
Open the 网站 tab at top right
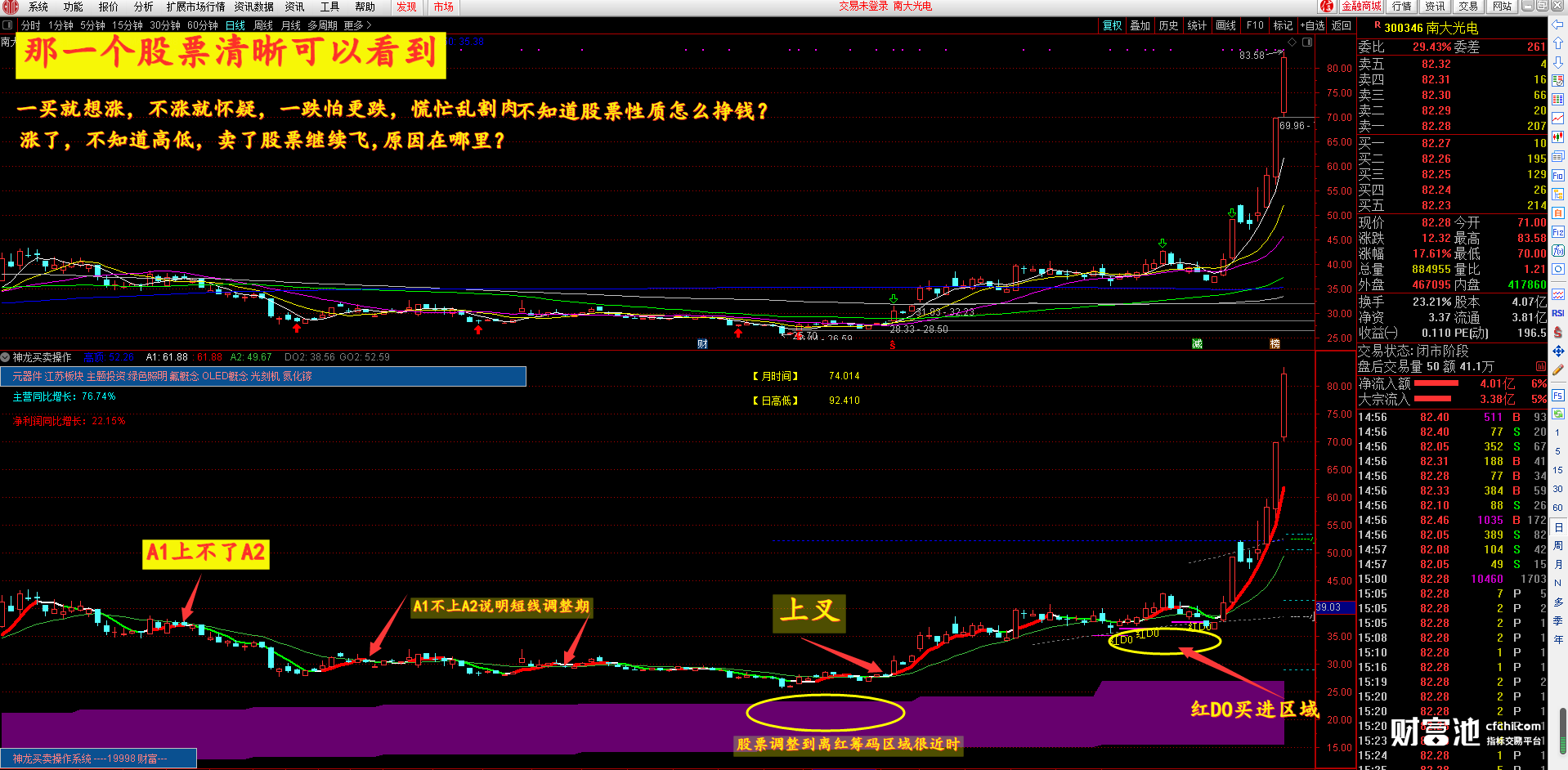(1502, 7)
